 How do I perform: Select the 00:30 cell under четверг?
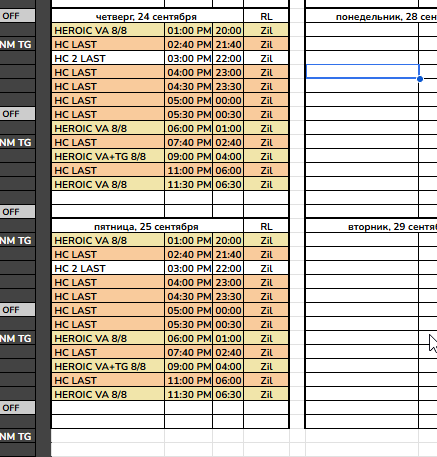(x=228, y=114)
